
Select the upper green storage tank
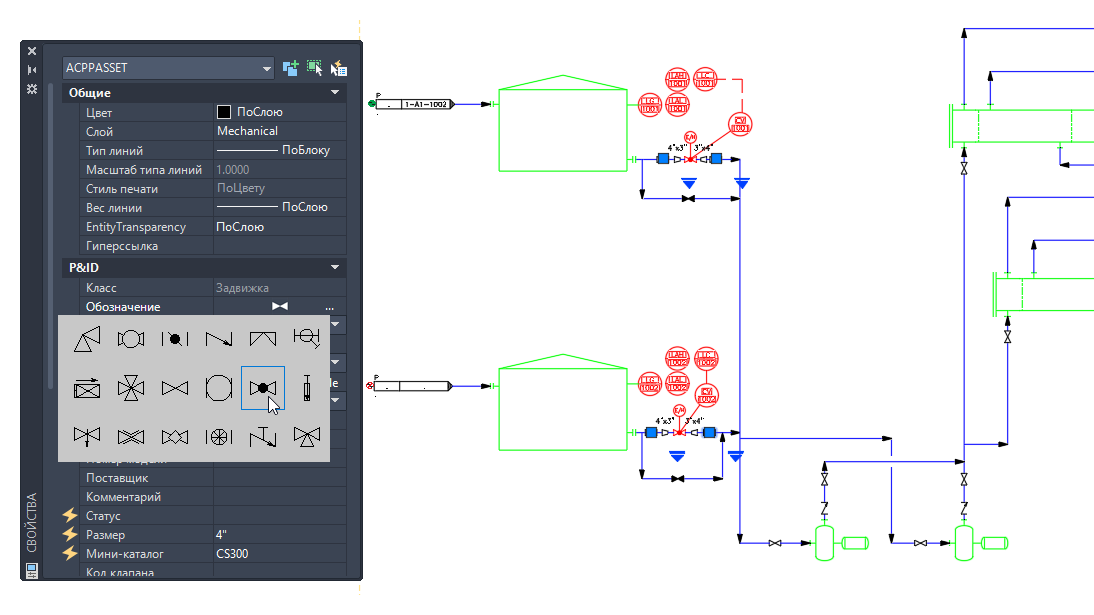click(x=562, y=123)
